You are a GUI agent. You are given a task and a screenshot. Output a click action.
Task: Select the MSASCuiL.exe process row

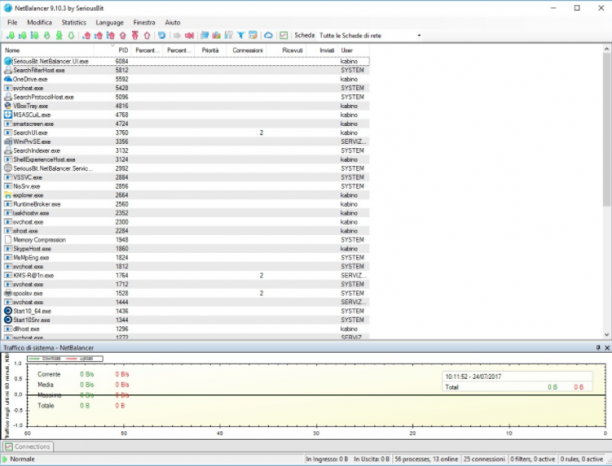186,115
